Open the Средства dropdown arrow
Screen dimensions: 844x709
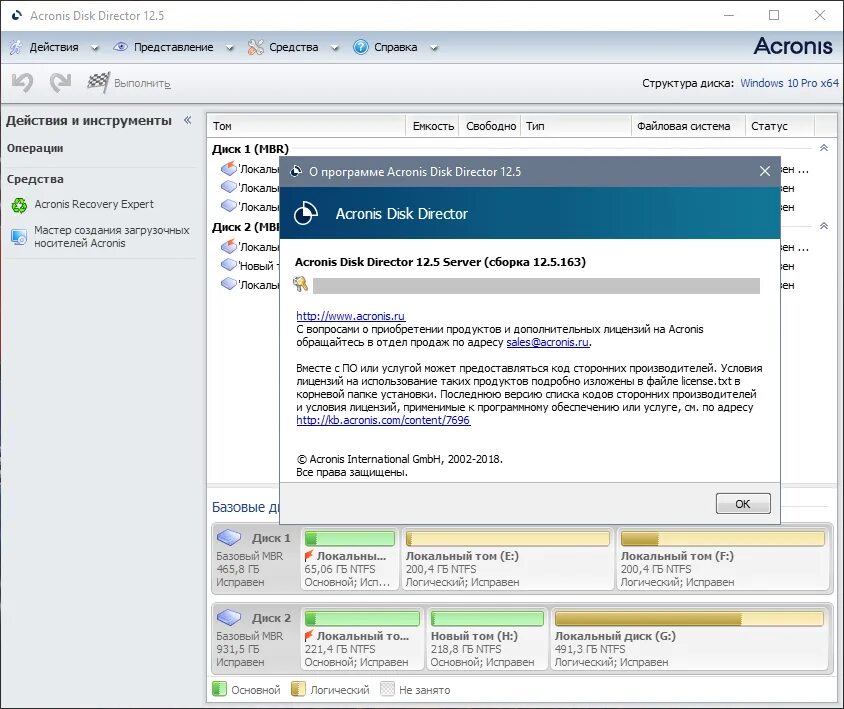(335, 48)
